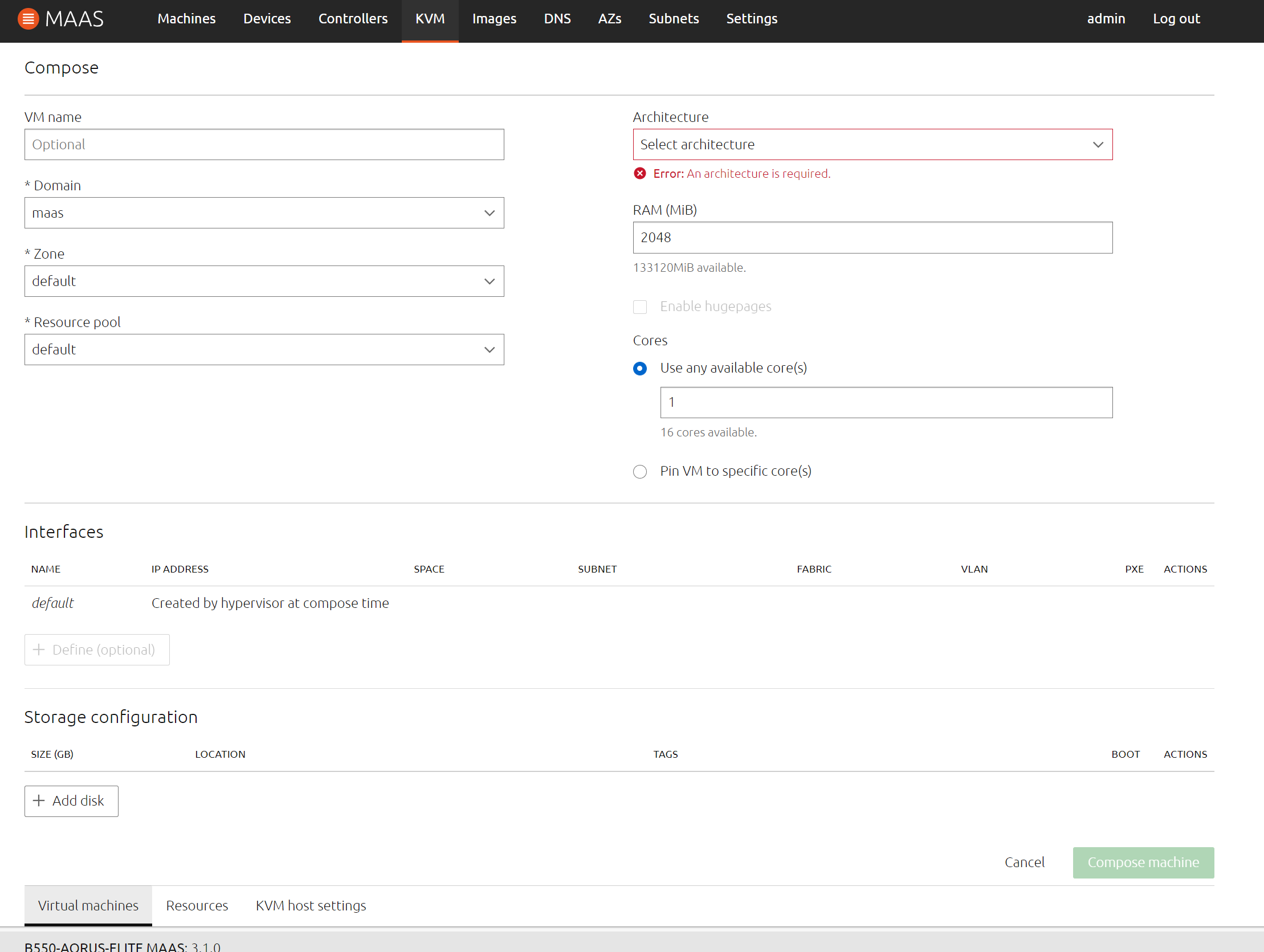Click the plus icon on Add disk

tap(39, 800)
